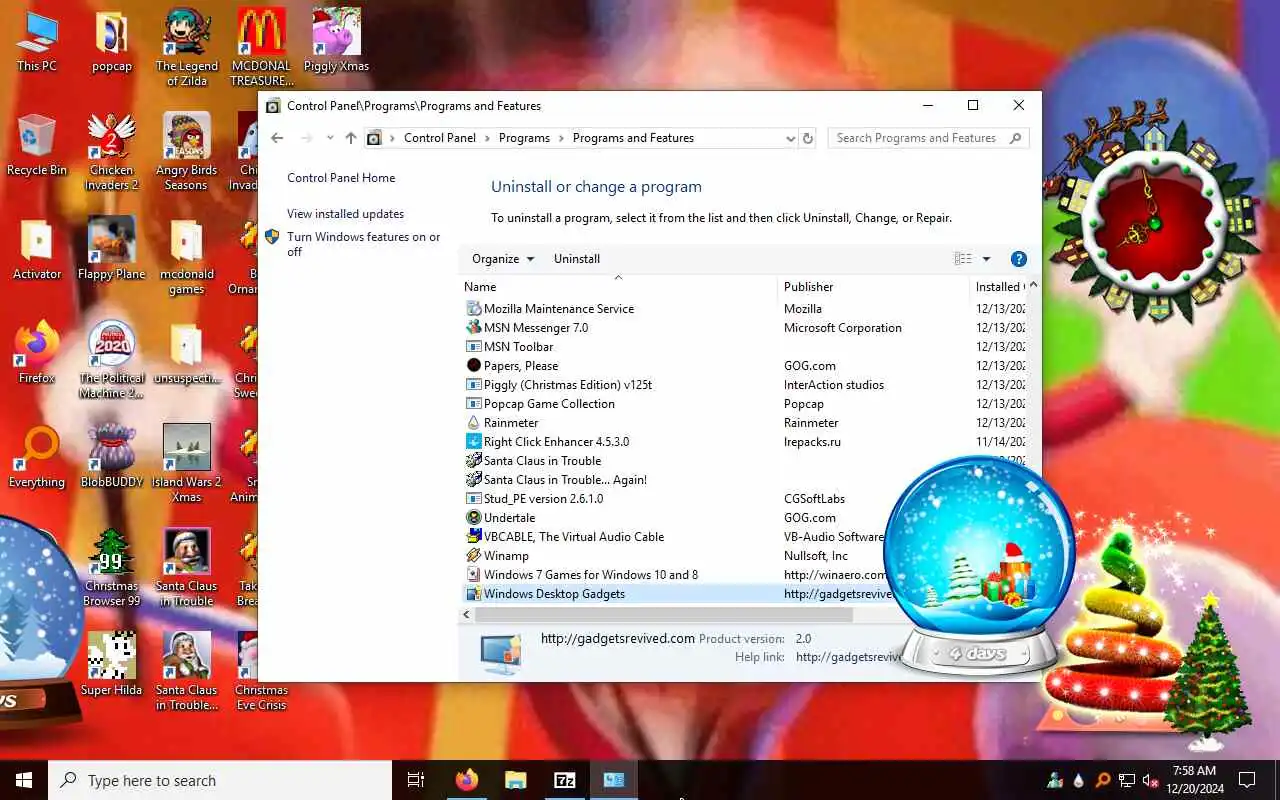This screenshot has height=800, width=1280.
Task: Launch Santa Claus in Trouble desktop icon
Action: coord(187,567)
